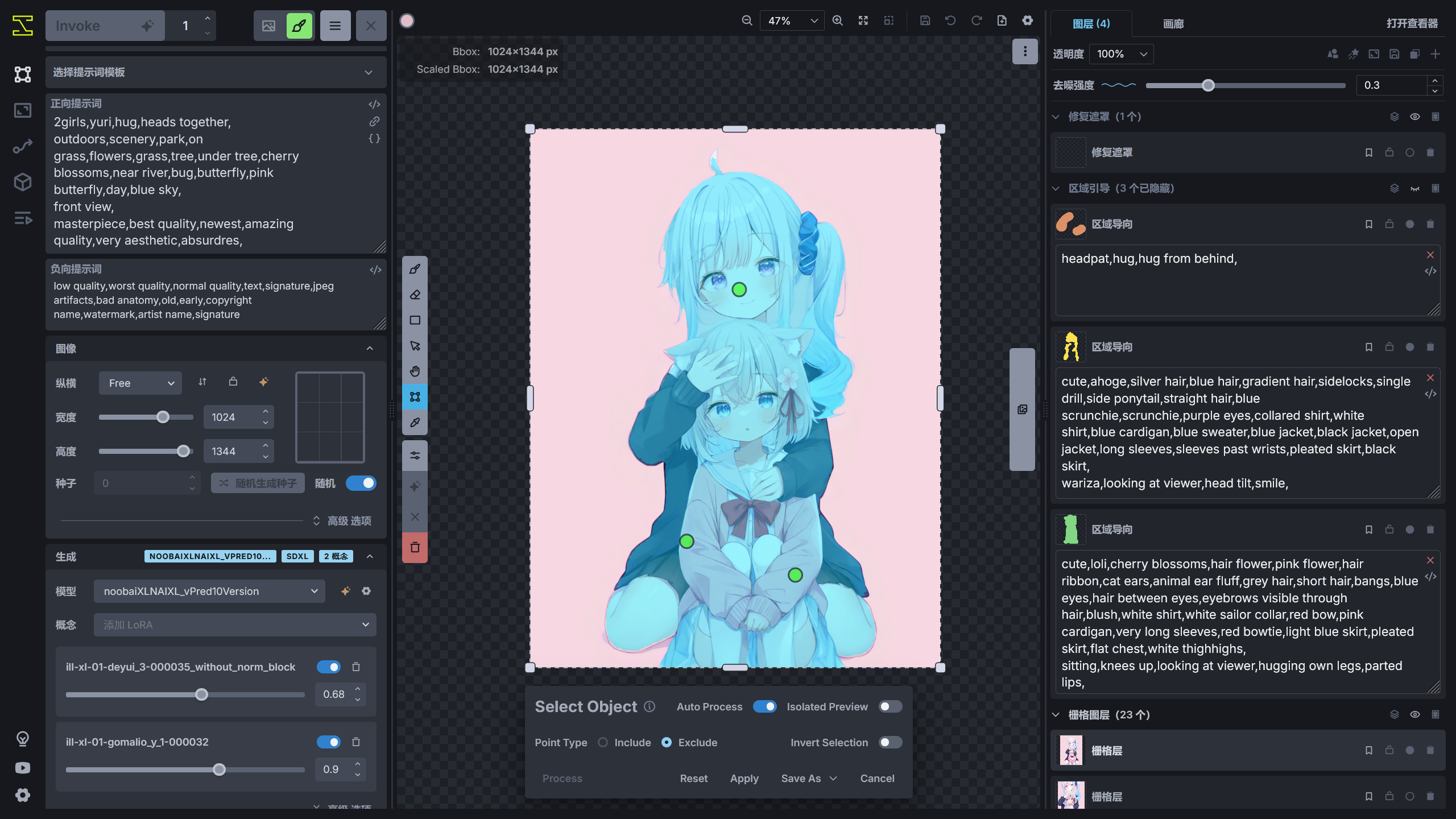Open the 47% zoom dropdown
The image size is (1456, 819).
(x=791, y=20)
